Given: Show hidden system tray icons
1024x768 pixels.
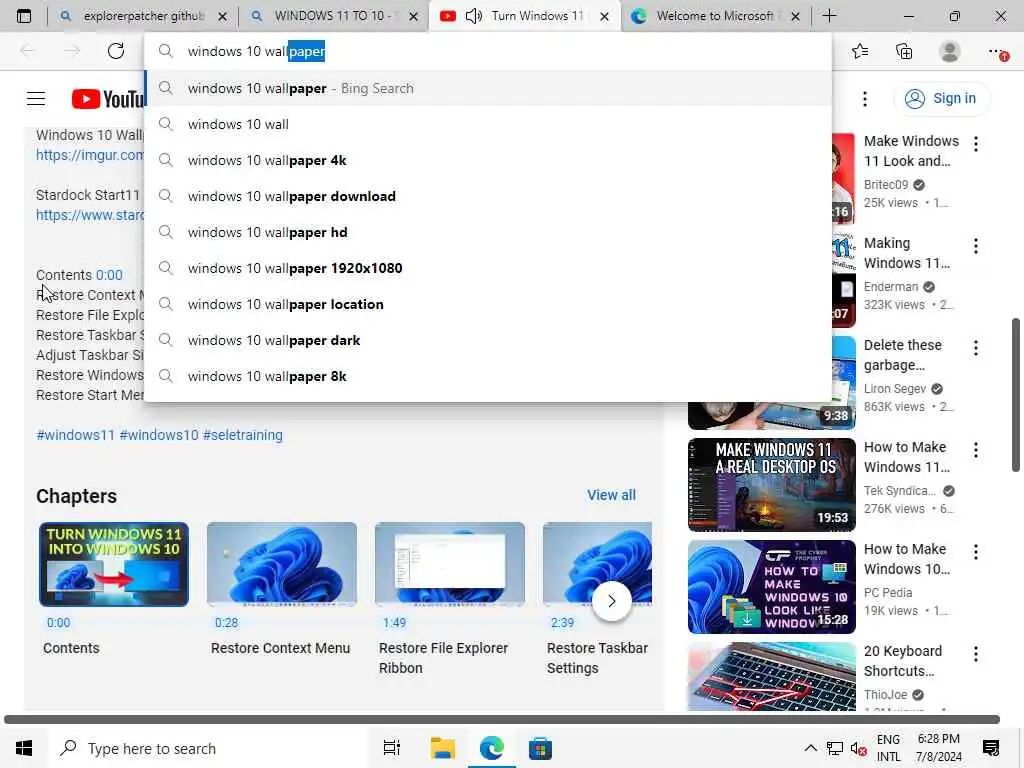Looking at the screenshot, I should tap(810, 748).
